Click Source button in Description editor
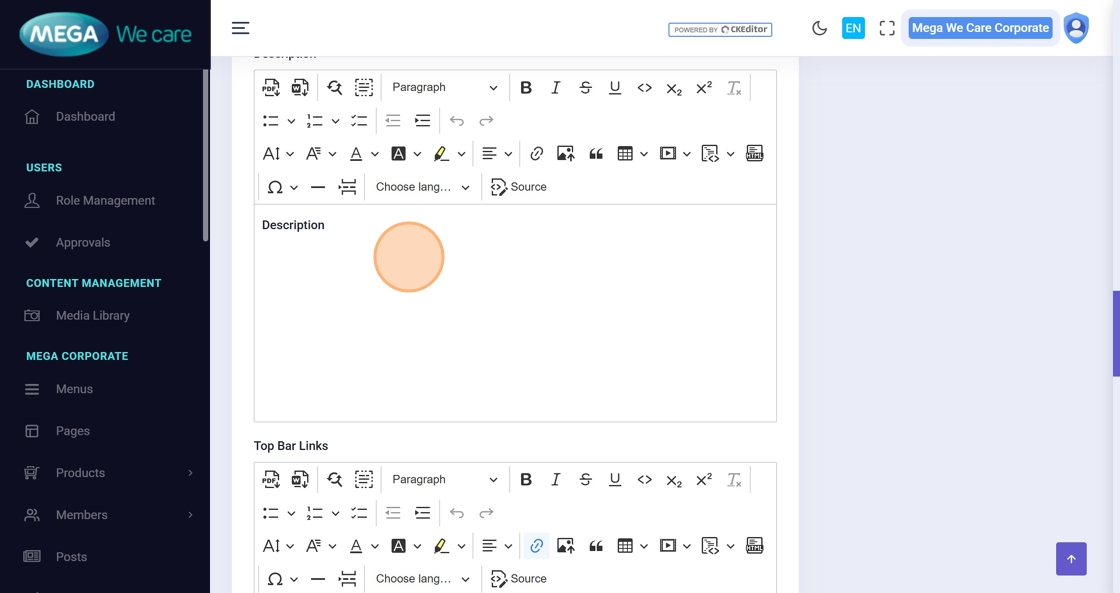The height and width of the screenshot is (593, 1120). tap(519, 187)
